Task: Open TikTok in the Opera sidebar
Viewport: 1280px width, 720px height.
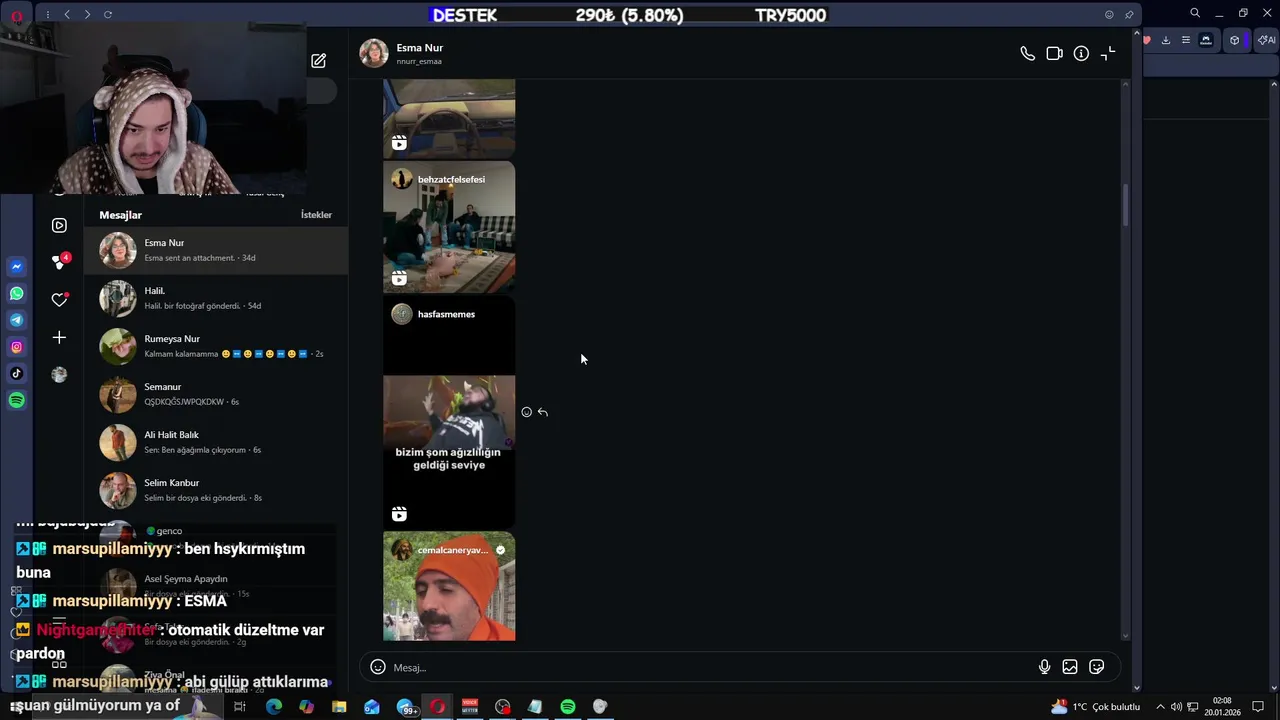Action: point(16,374)
